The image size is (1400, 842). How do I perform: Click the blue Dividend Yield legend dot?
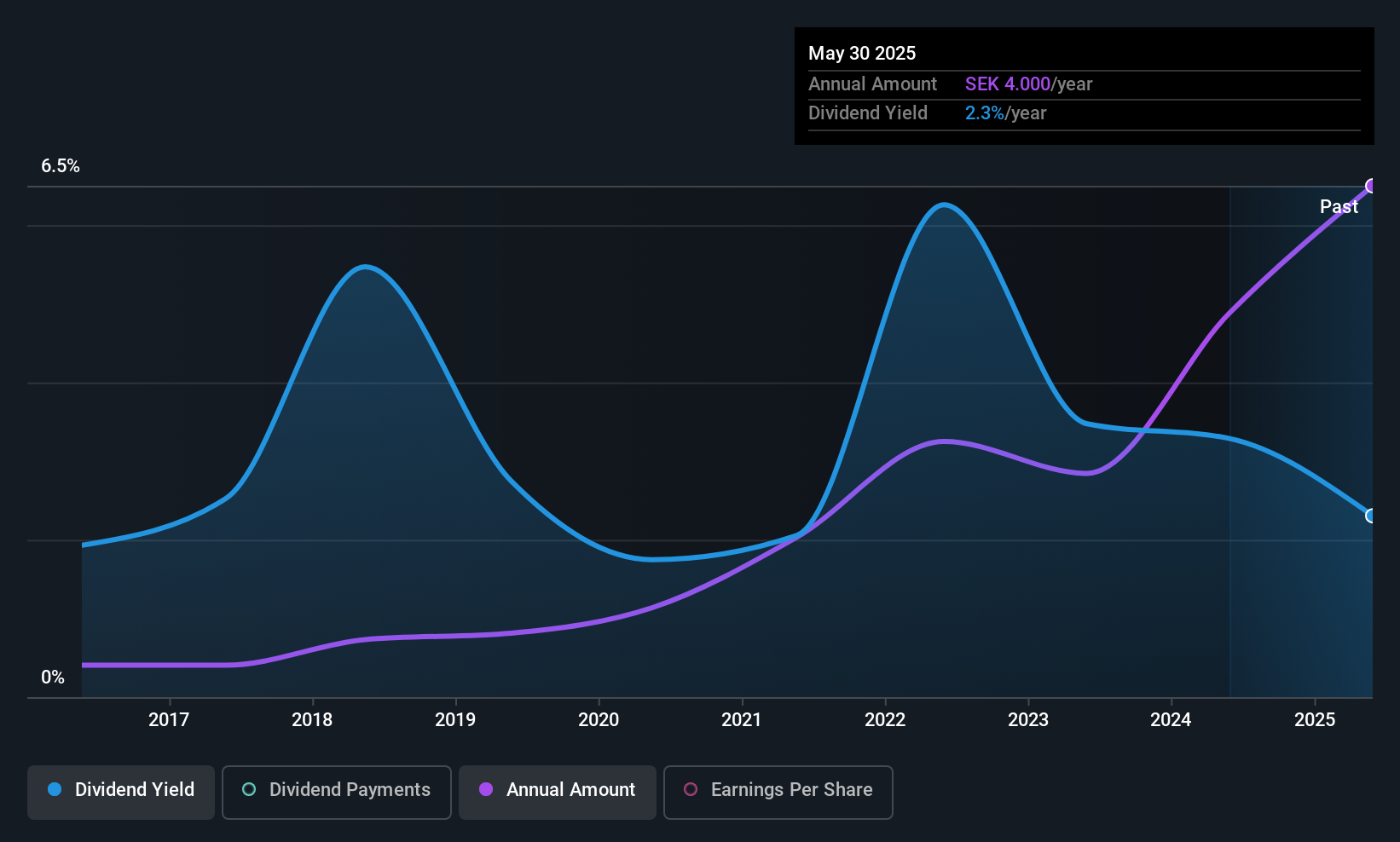(53, 790)
